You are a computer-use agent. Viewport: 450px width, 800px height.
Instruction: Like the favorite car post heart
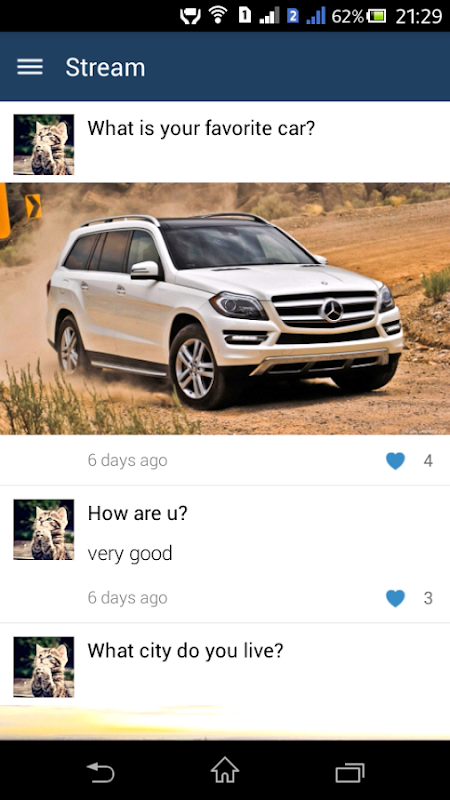point(395,461)
